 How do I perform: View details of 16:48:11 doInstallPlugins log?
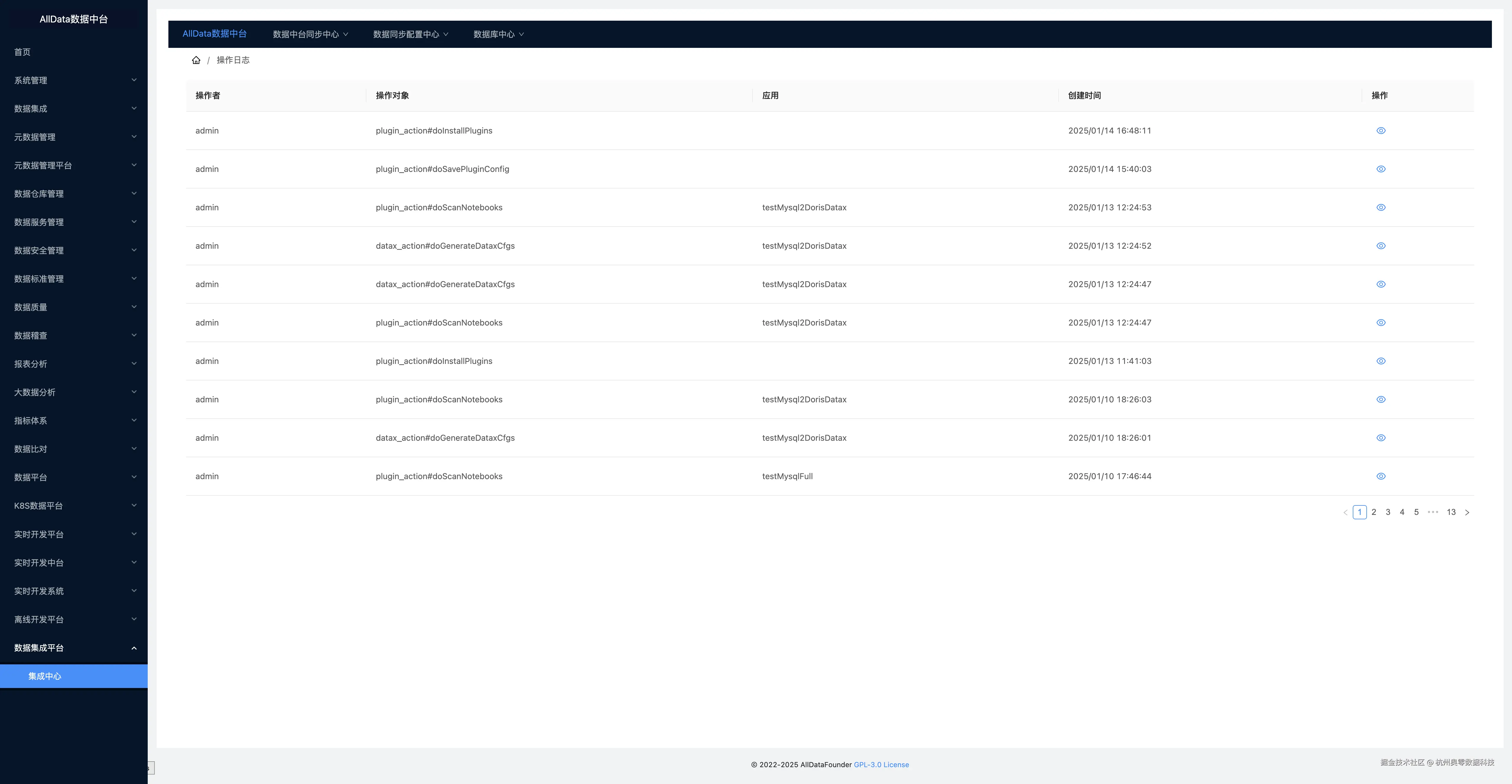1381,131
